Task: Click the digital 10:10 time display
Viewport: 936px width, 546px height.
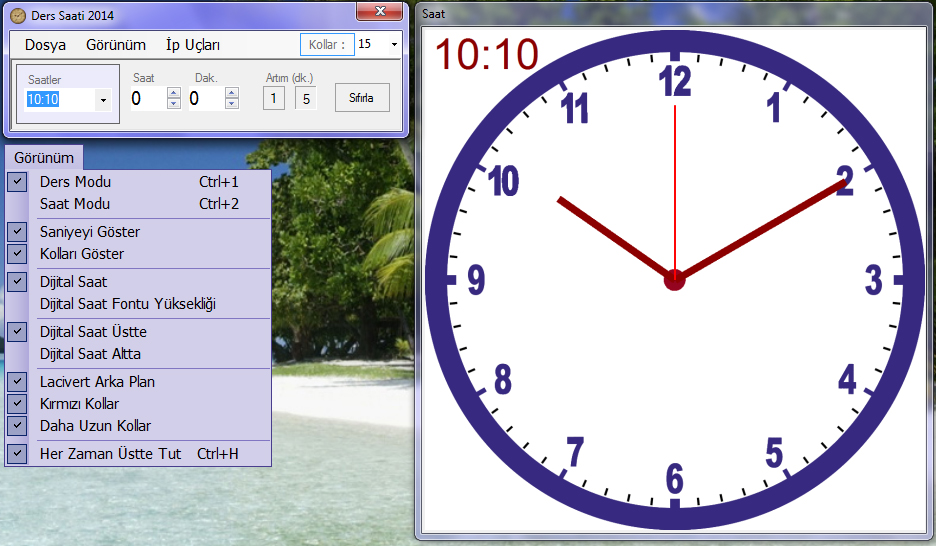Action: (486, 56)
